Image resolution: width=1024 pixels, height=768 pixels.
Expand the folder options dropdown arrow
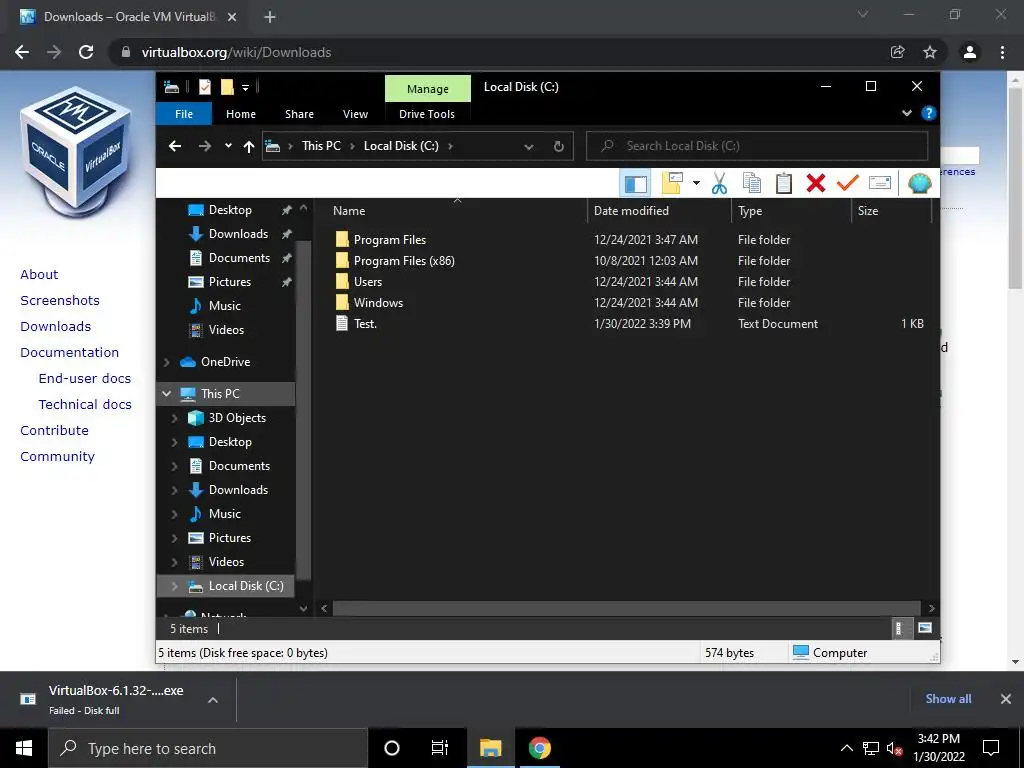click(x=696, y=184)
